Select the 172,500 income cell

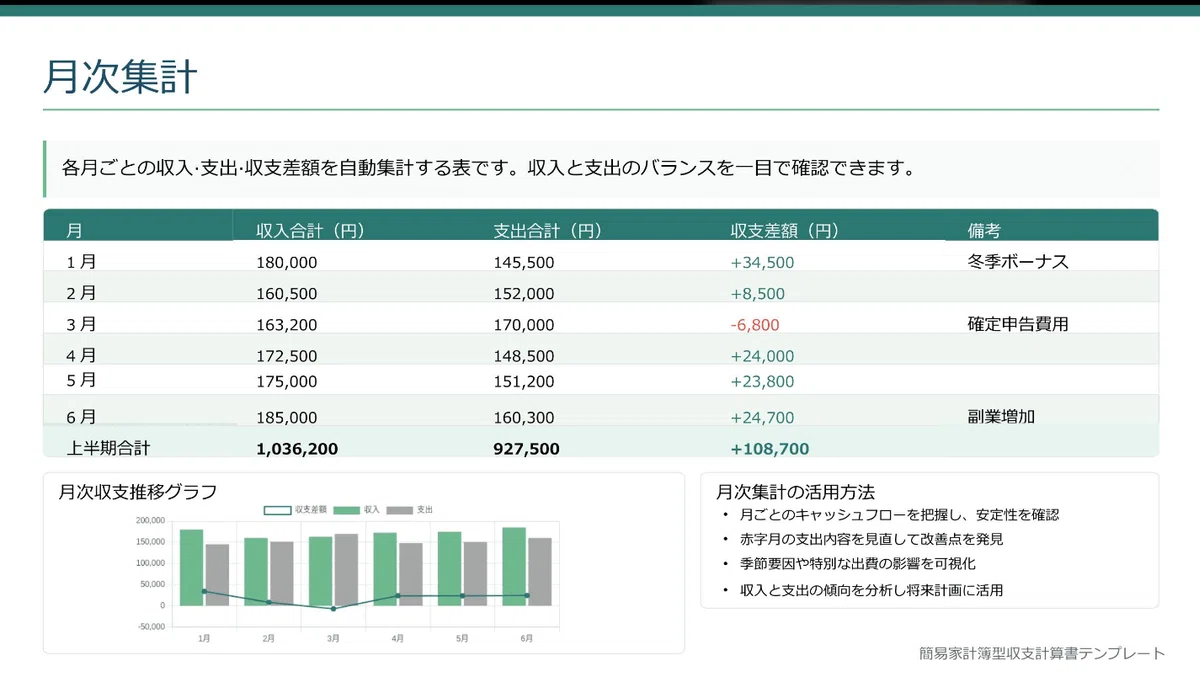287,356
